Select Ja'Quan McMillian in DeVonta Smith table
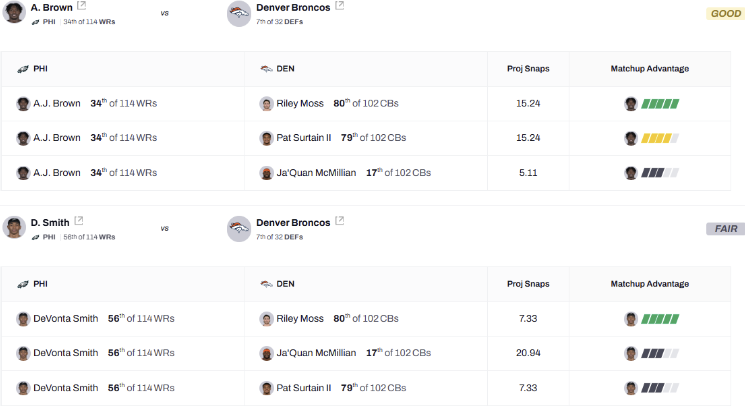Viewport: 745px width, 409px height. click(x=315, y=353)
